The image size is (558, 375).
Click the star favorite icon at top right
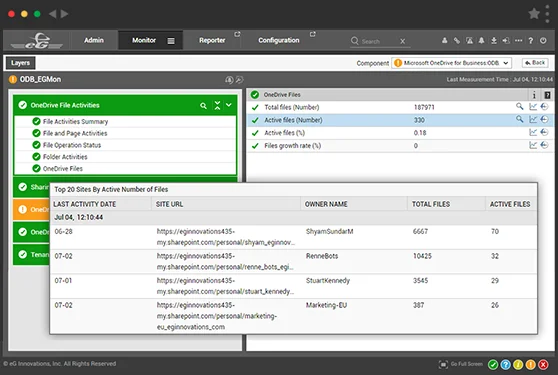tap(534, 14)
